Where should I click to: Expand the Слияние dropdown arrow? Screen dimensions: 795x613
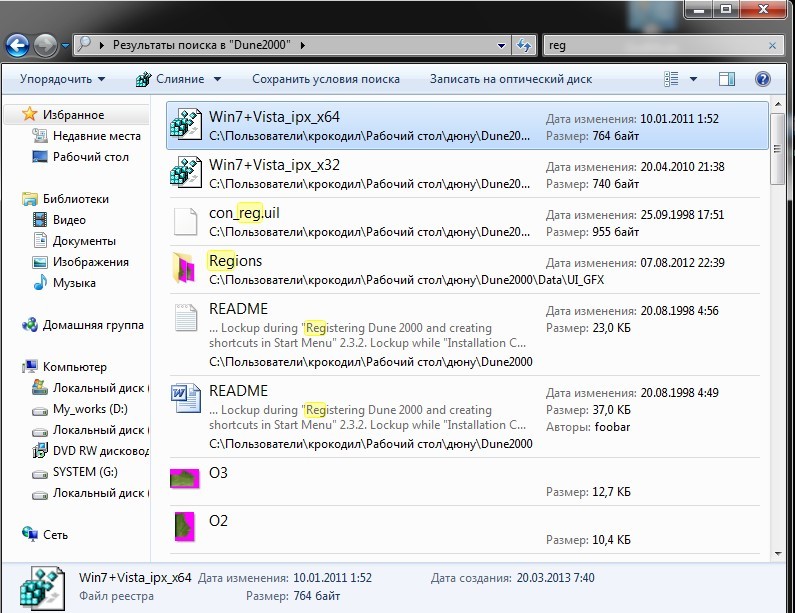(x=218, y=79)
